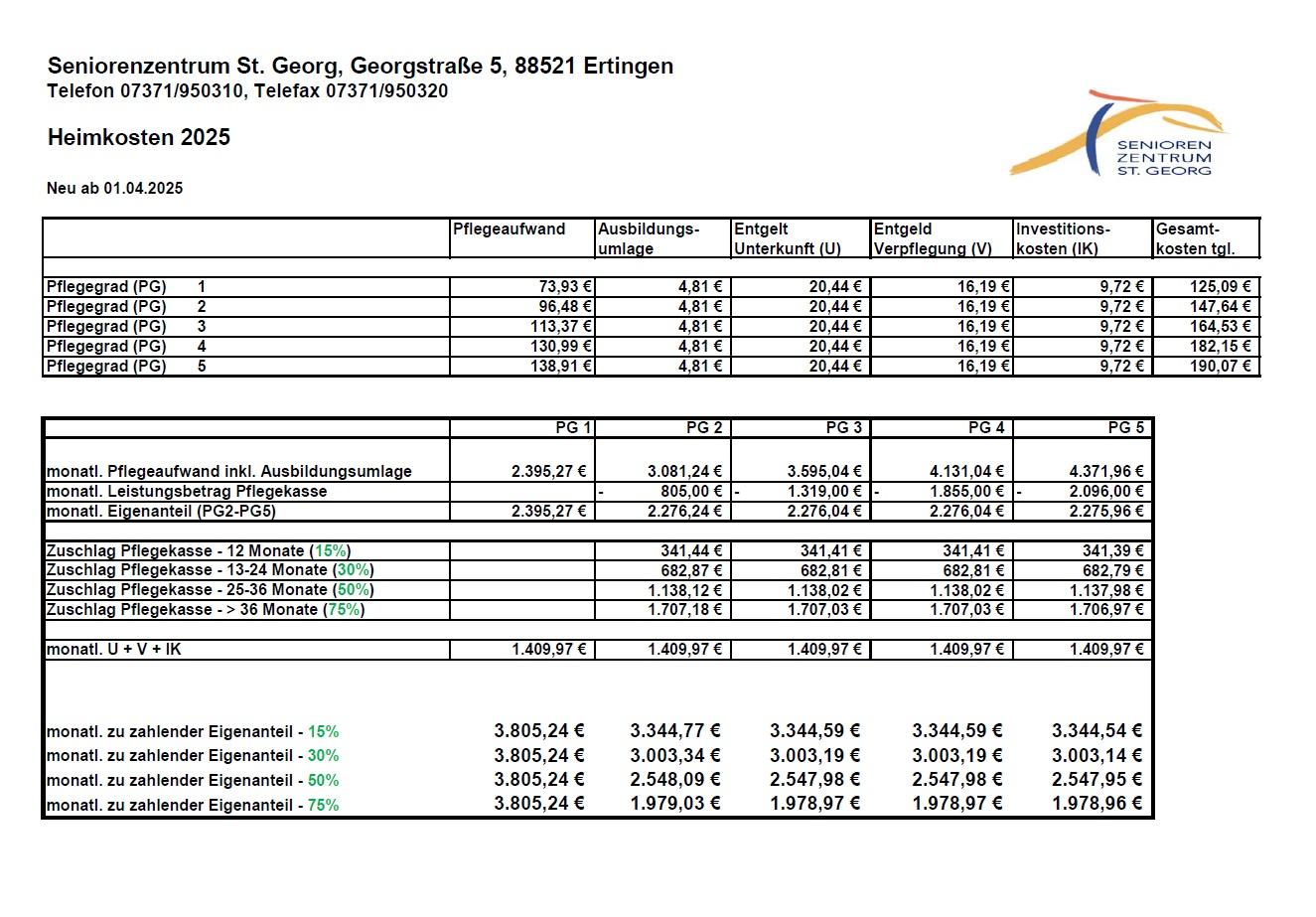Click the Gesamtkosten value 147,64 €
Screen dimensions: 1316x917
[1221, 307]
